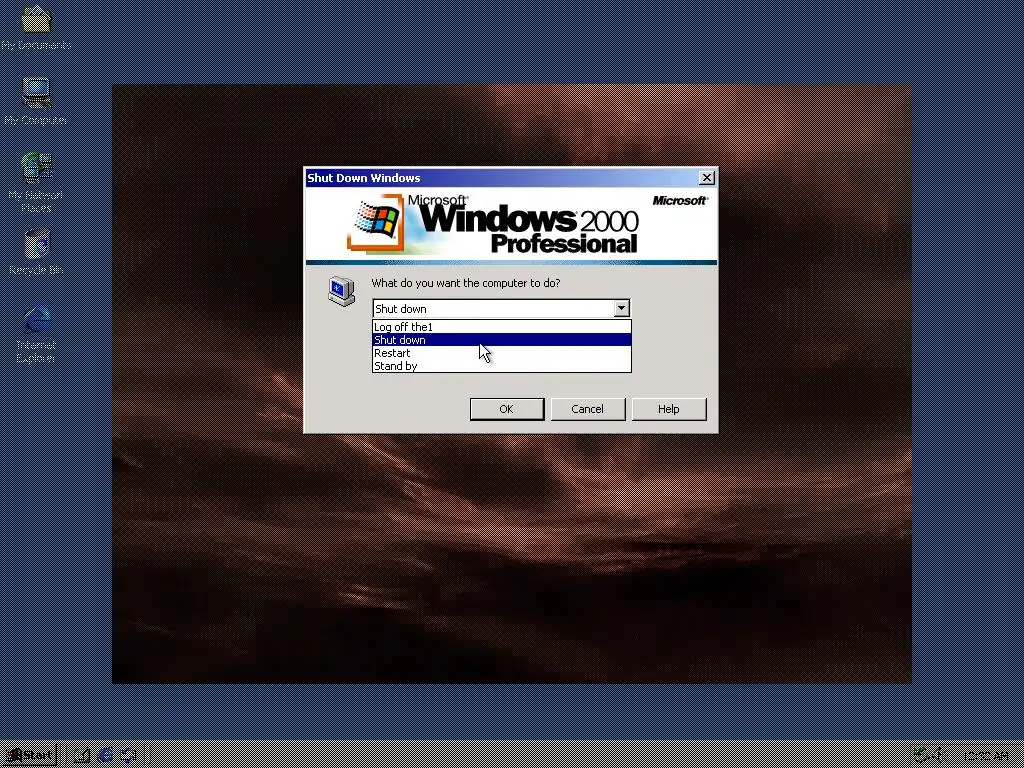The height and width of the screenshot is (768, 1024).
Task: Launch Internet Explorer from quick launch
Action: click(x=105, y=756)
